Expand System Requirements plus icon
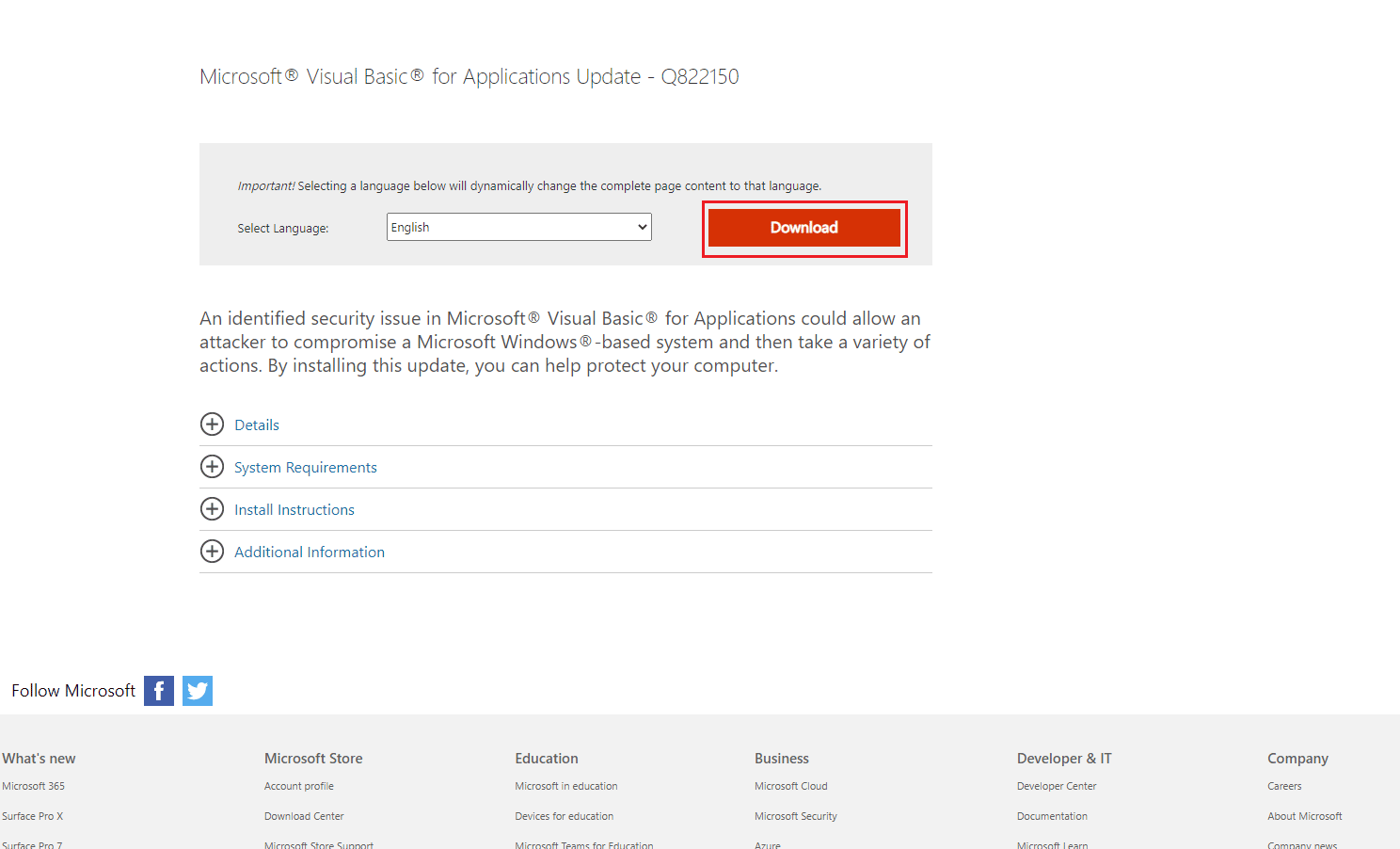The height and width of the screenshot is (849, 1400). coord(213,467)
